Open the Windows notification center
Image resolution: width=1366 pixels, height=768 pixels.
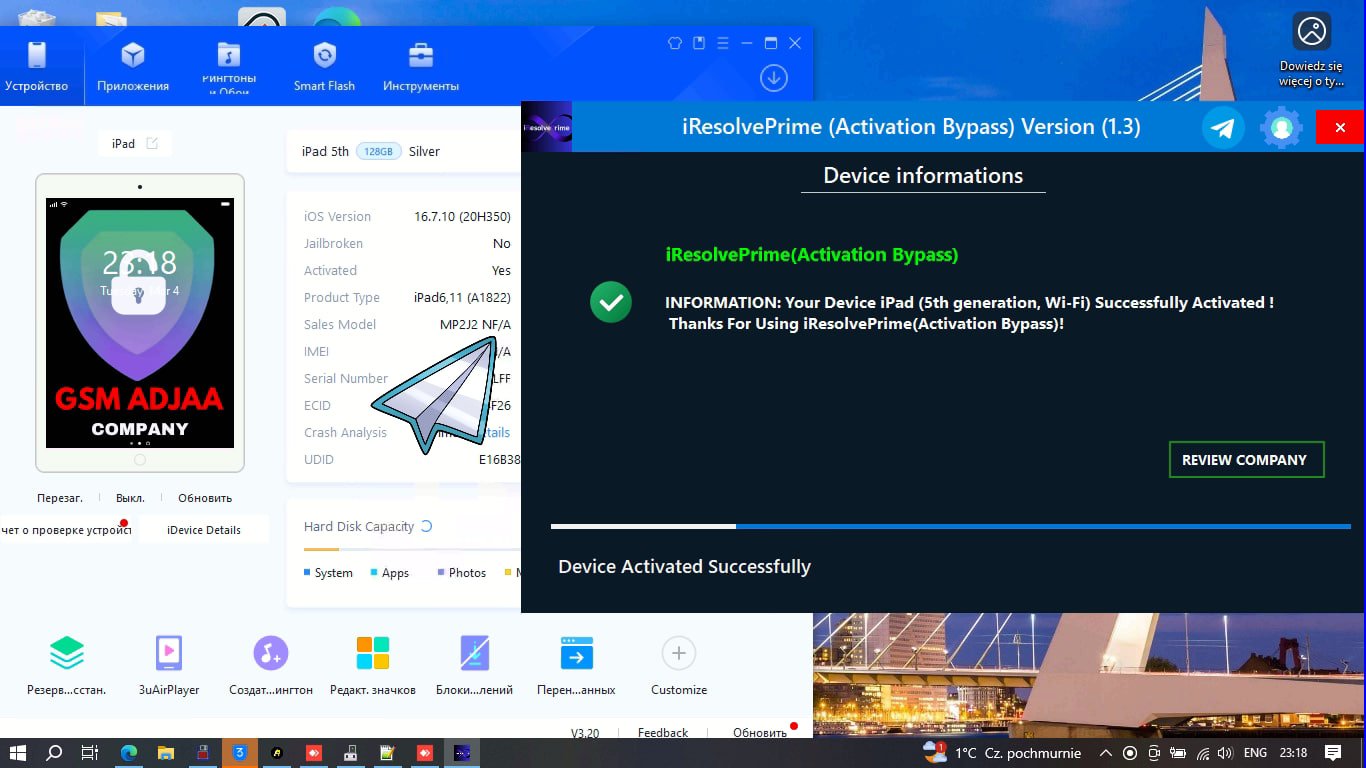point(1333,753)
